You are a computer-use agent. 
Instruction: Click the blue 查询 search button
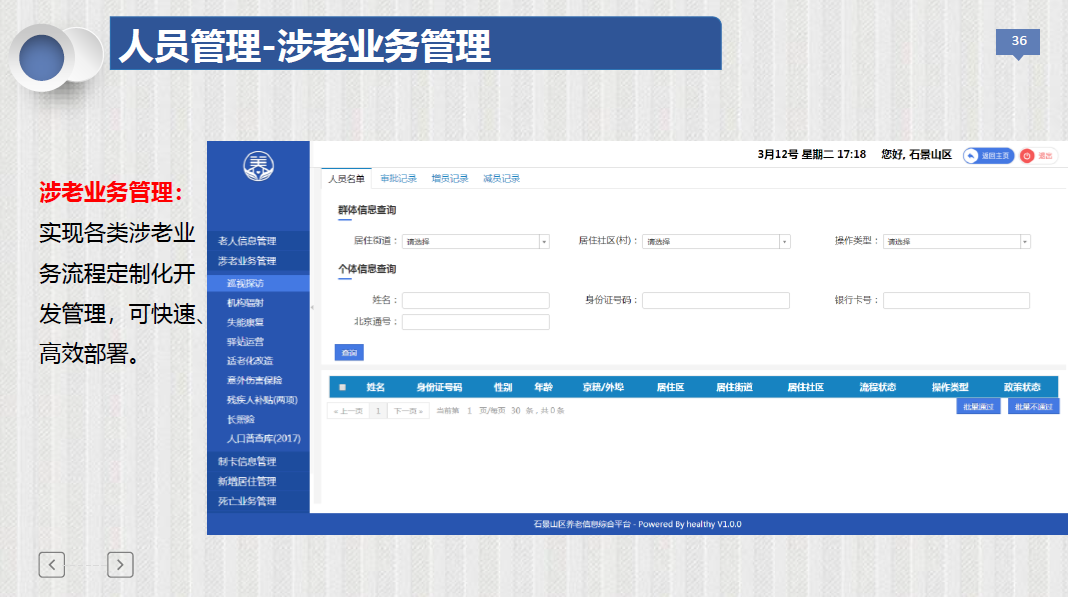(349, 352)
